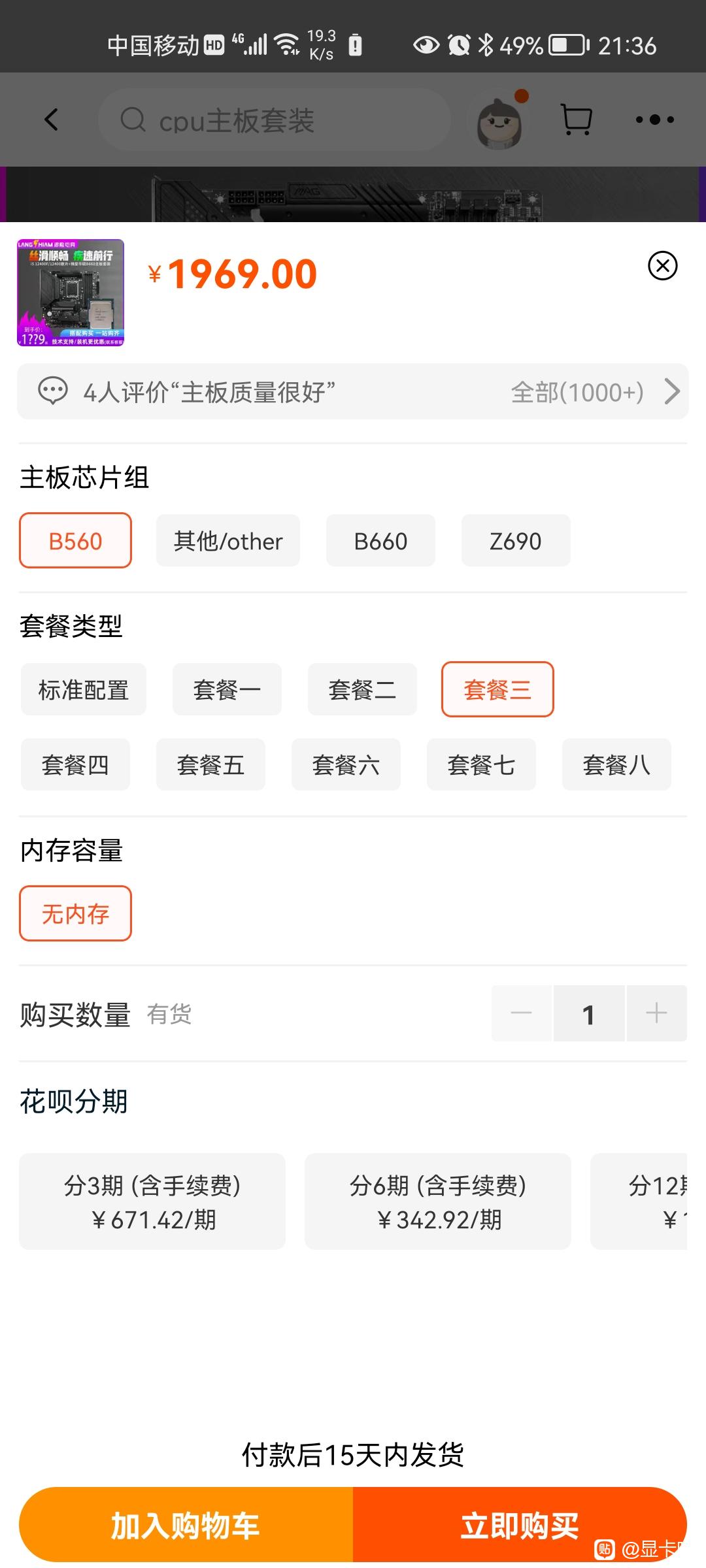
Task: Open the product thumbnail image
Action: click(71, 293)
